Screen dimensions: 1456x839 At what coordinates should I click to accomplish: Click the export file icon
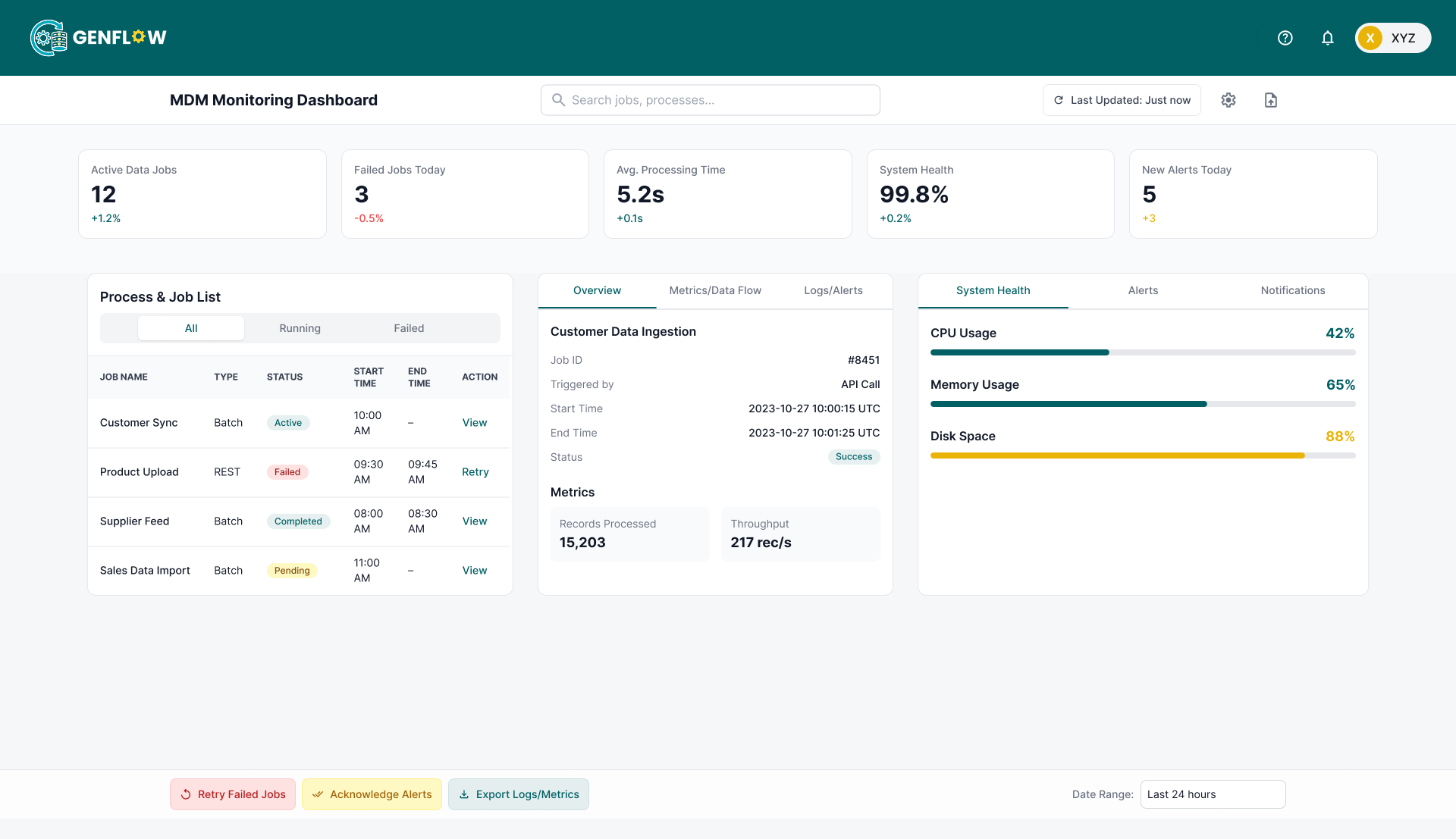click(1271, 100)
